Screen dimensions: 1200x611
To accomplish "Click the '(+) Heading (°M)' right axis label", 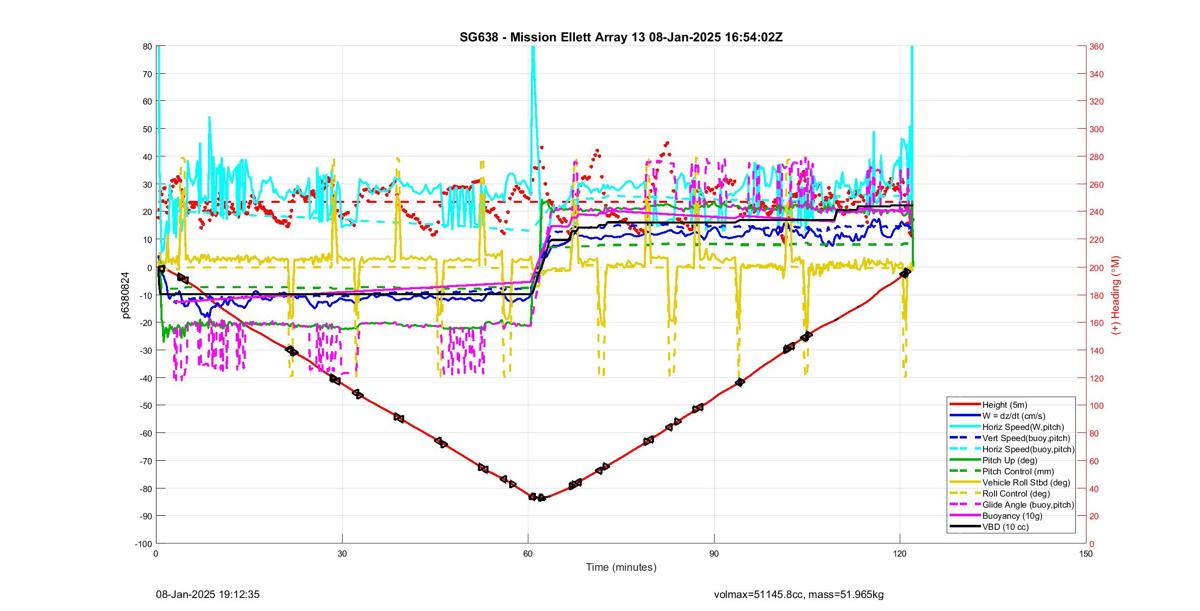I will (x=1116, y=294).
